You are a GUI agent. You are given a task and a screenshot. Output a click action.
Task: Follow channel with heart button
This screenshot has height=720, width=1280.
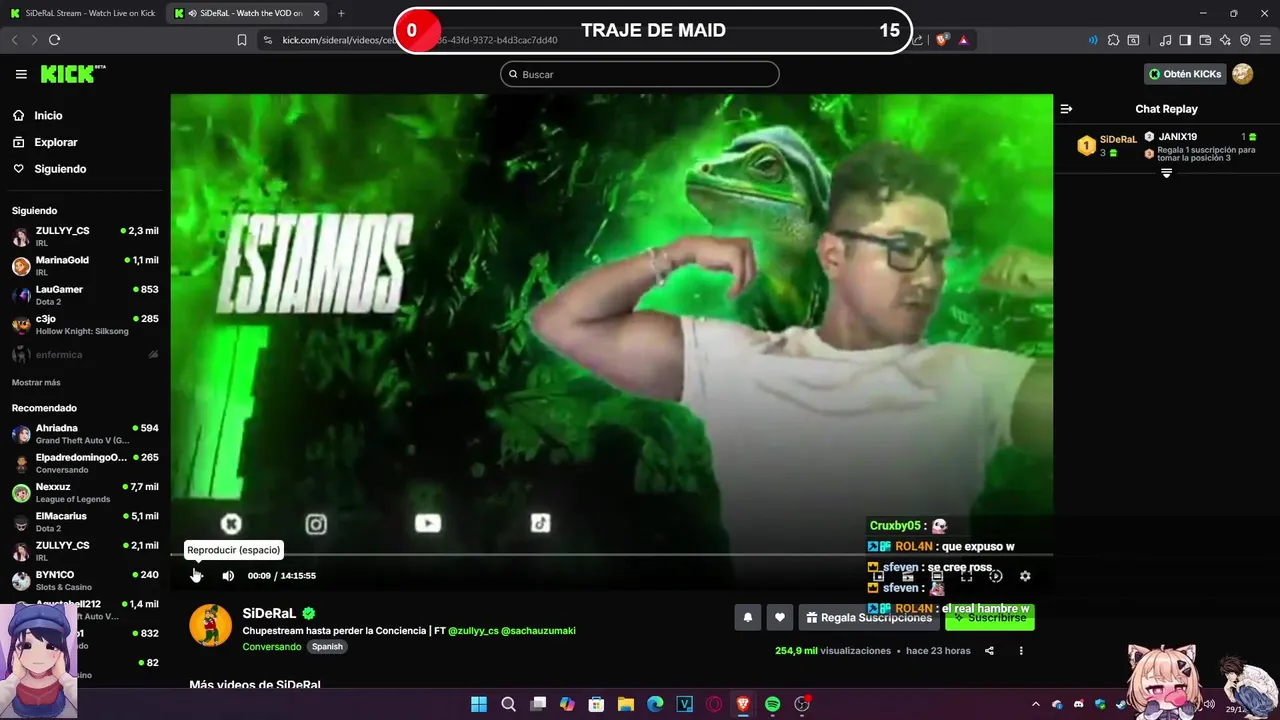coord(780,618)
